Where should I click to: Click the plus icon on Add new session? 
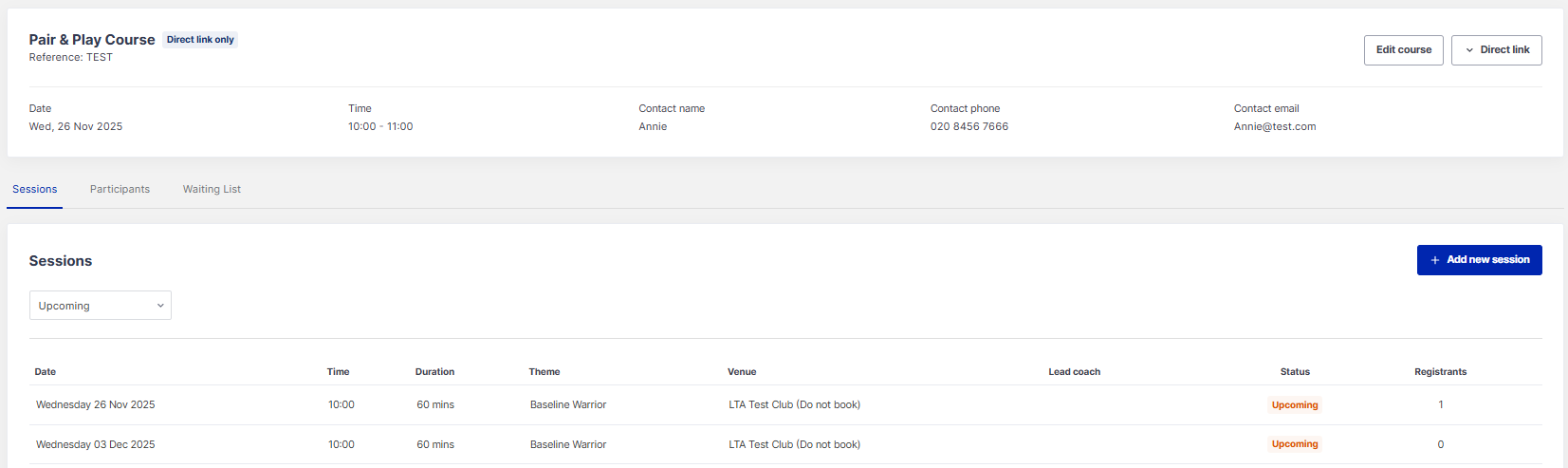[1434, 260]
